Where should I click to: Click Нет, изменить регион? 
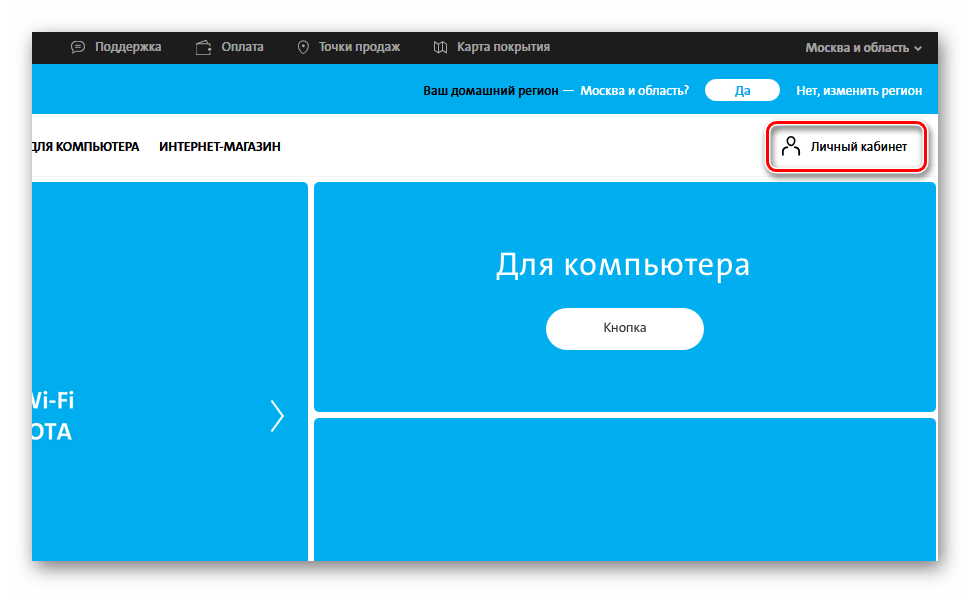859,91
